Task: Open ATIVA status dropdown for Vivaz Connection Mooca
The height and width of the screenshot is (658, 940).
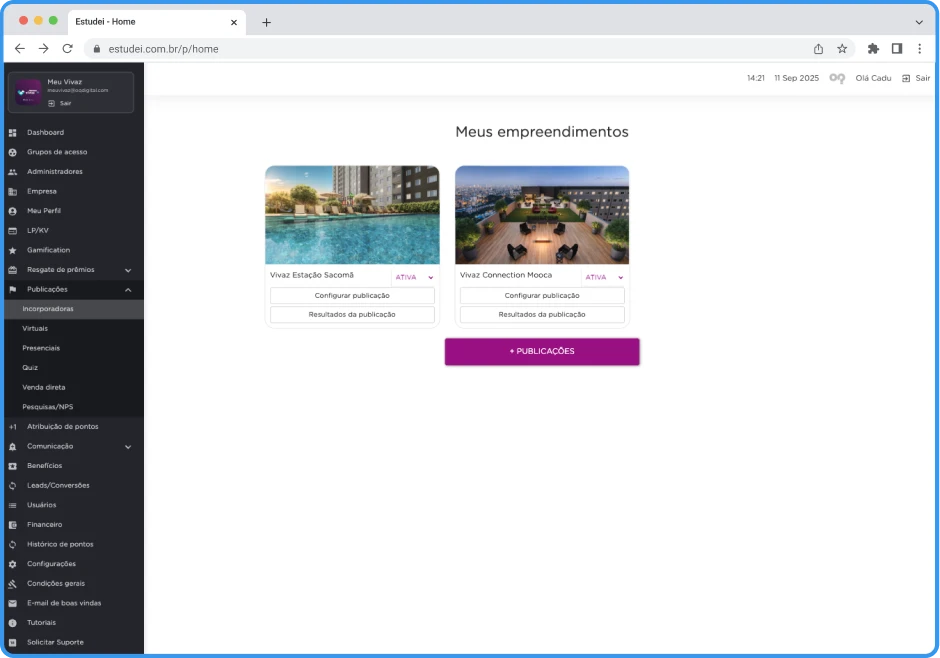Action: click(x=604, y=277)
